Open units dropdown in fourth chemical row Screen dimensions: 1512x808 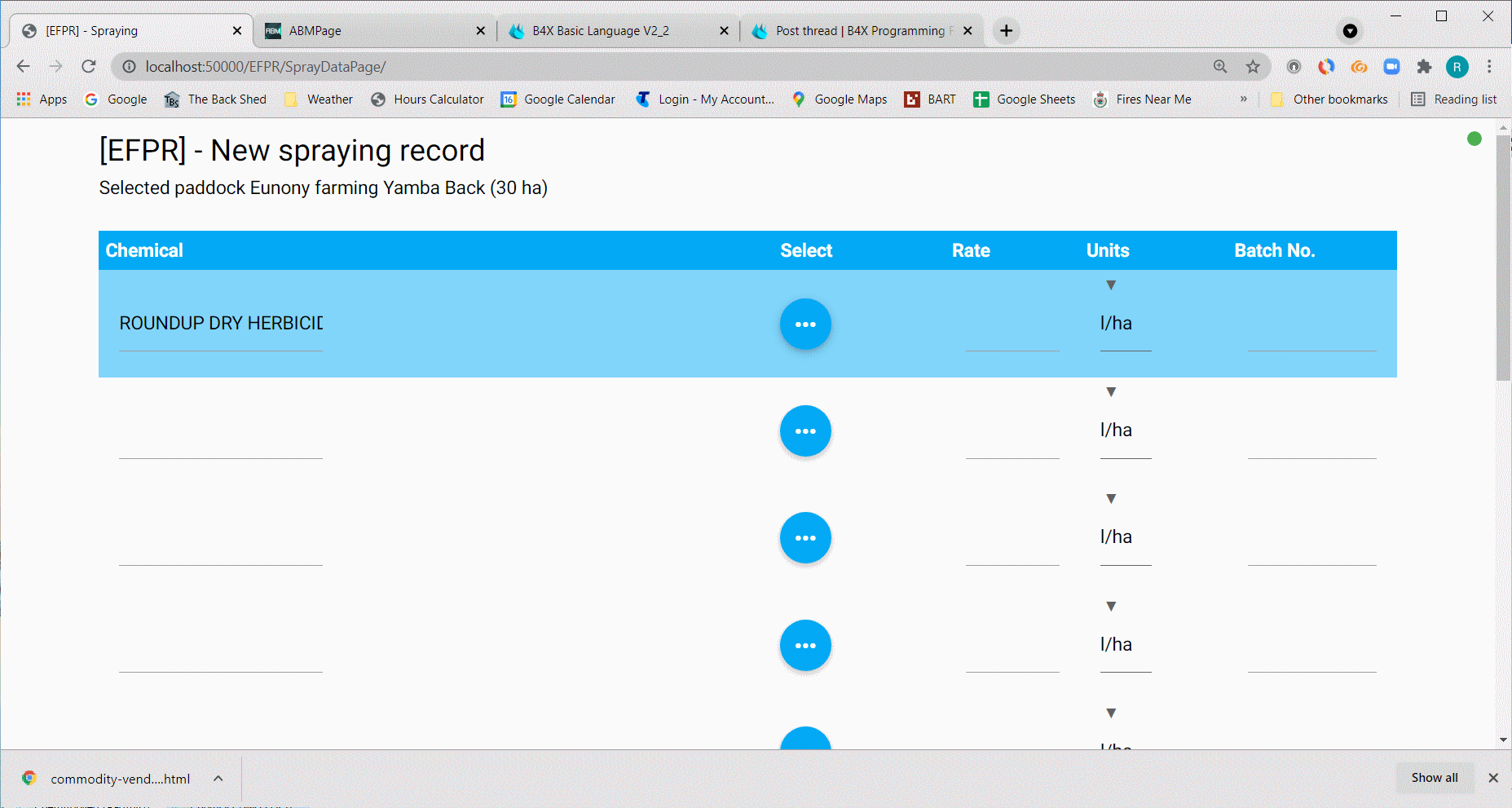point(1126,644)
